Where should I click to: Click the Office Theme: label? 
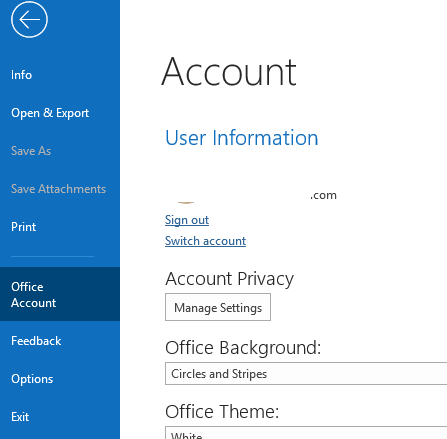222,411
